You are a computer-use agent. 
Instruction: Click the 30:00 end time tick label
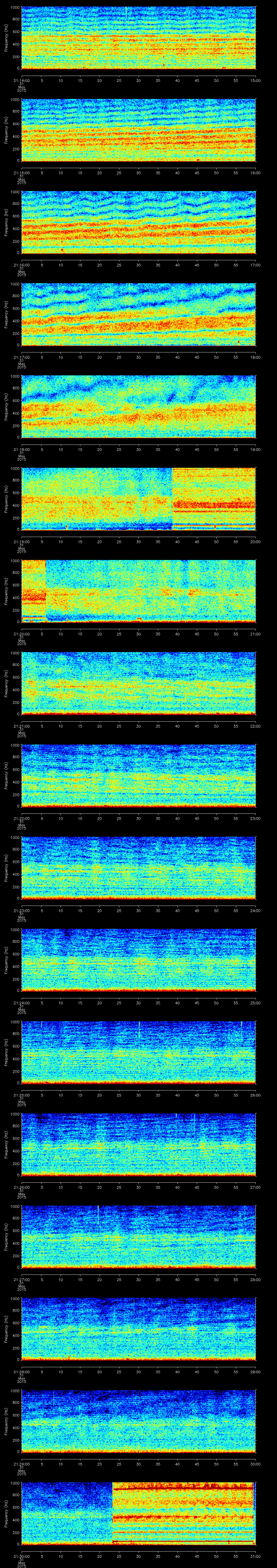(256, 1464)
